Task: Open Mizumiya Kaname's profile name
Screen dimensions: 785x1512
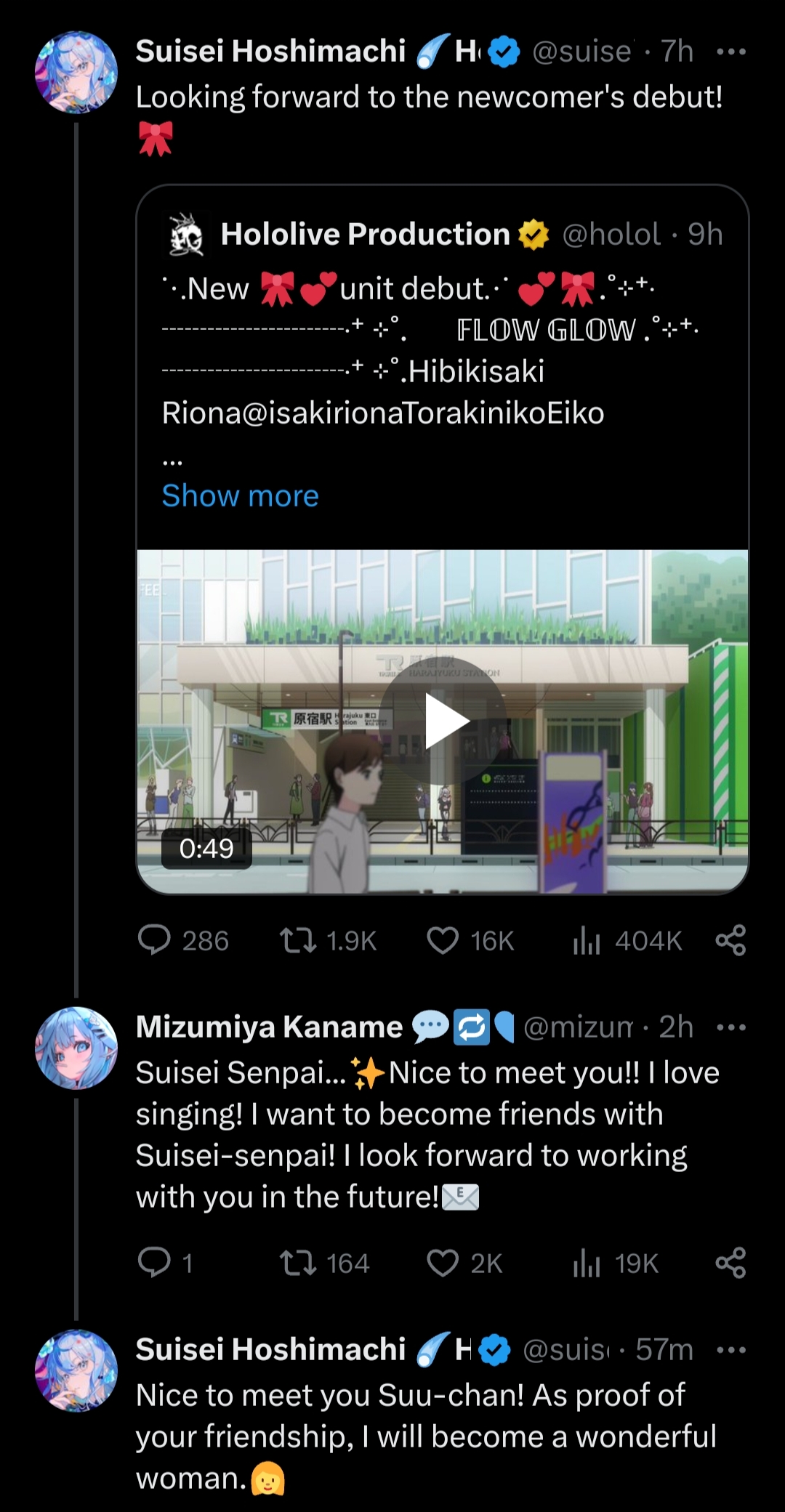Action: [x=269, y=1027]
